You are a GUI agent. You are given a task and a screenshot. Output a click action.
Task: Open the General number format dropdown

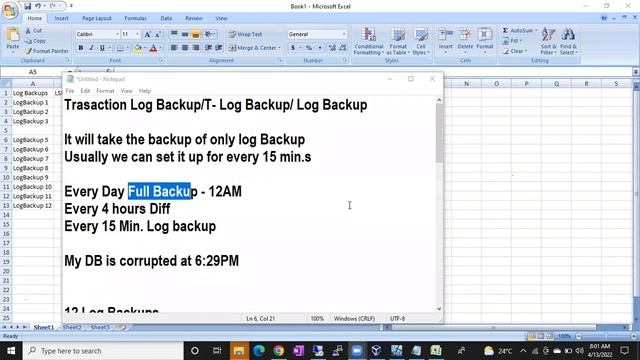pyautogui.click(x=344, y=34)
